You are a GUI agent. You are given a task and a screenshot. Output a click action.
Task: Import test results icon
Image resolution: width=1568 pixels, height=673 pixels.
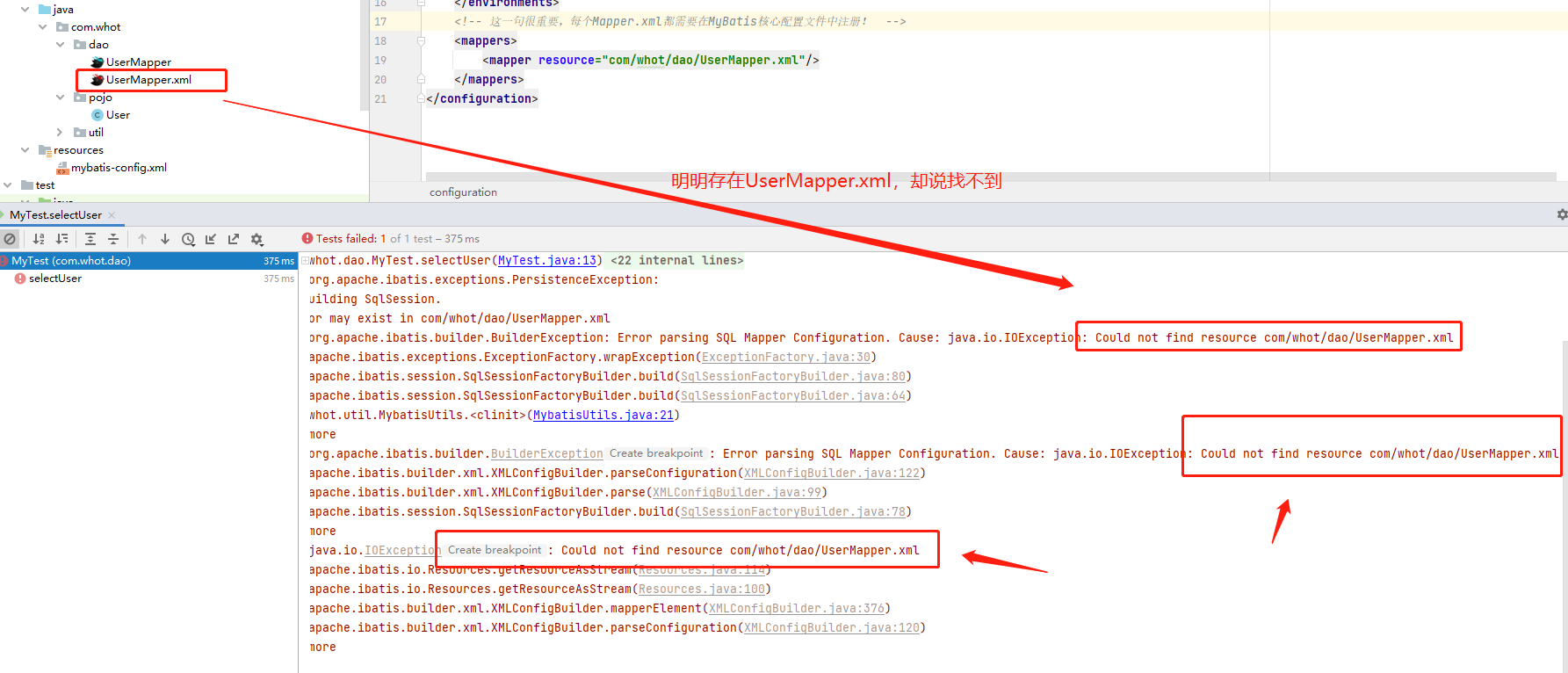[211, 239]
